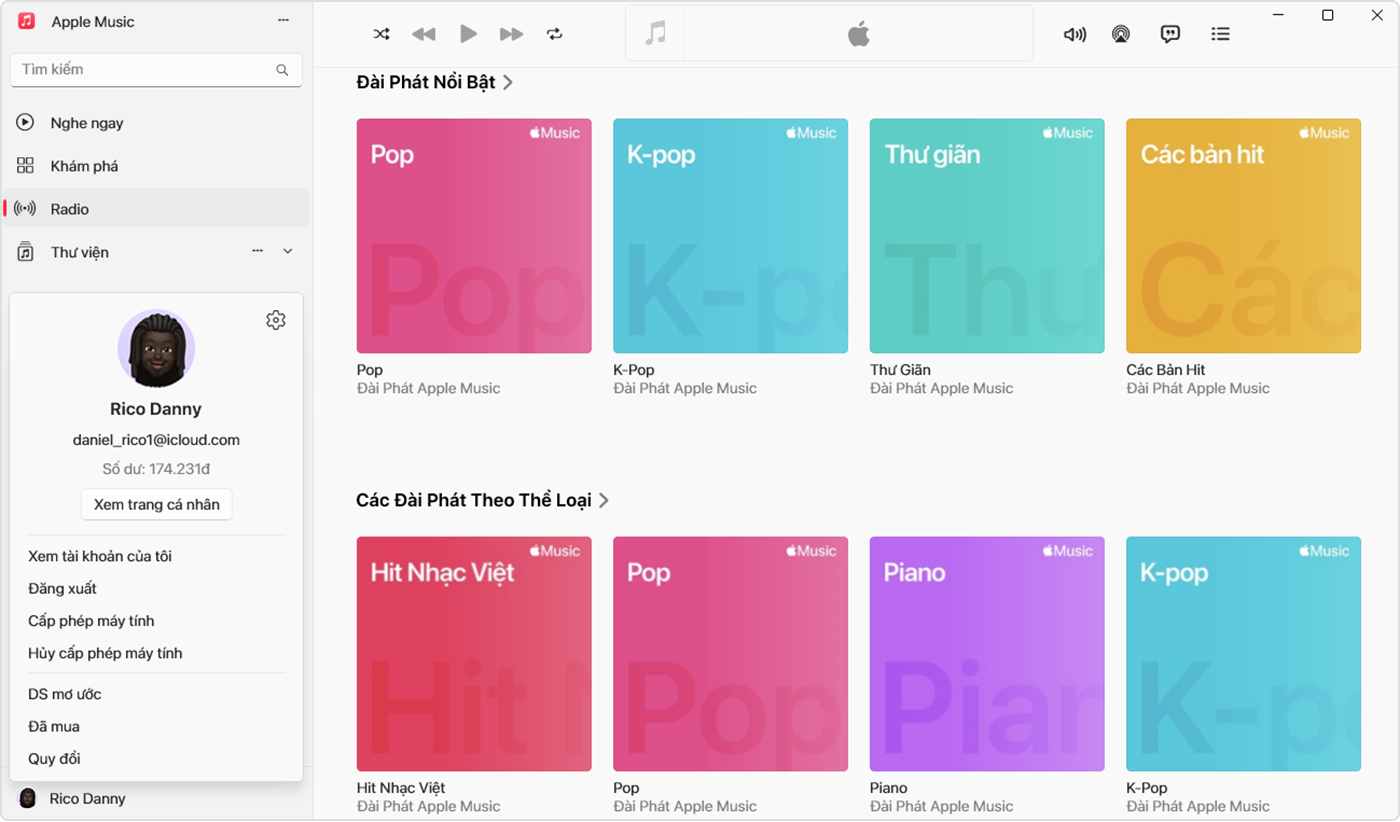Screen dimensions: 1400x822
Task: Open Các Đài Phát Theo Thể Loại heading
Action: click(x=474, y=500)
